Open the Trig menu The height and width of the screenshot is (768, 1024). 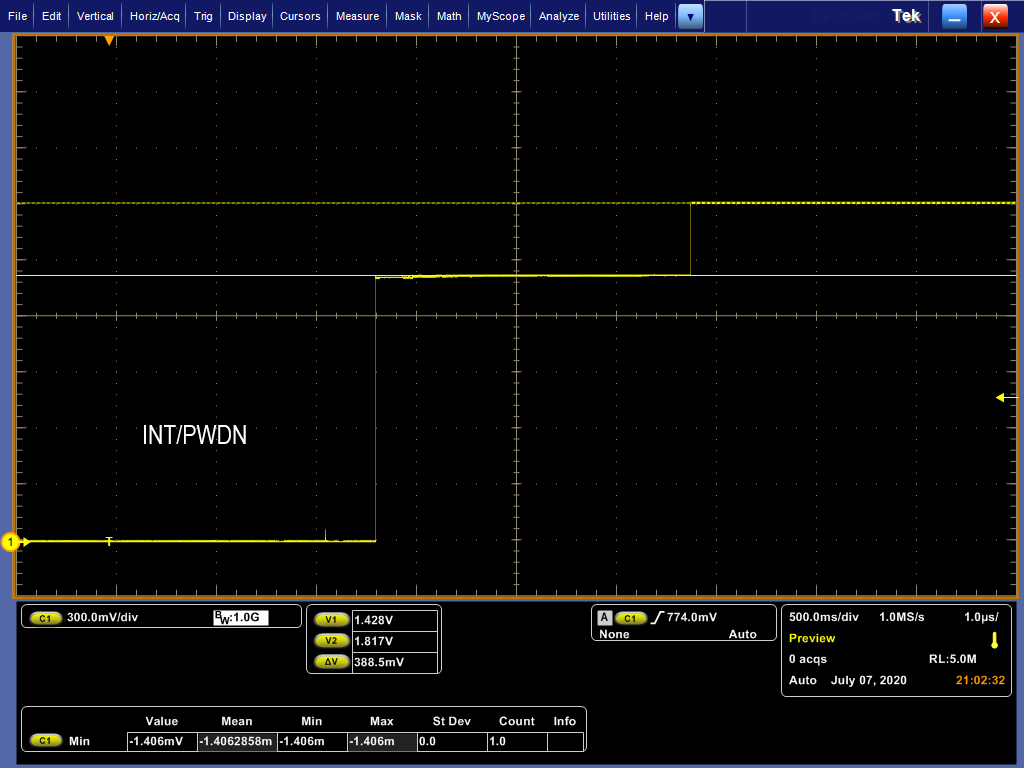point(203,16)
